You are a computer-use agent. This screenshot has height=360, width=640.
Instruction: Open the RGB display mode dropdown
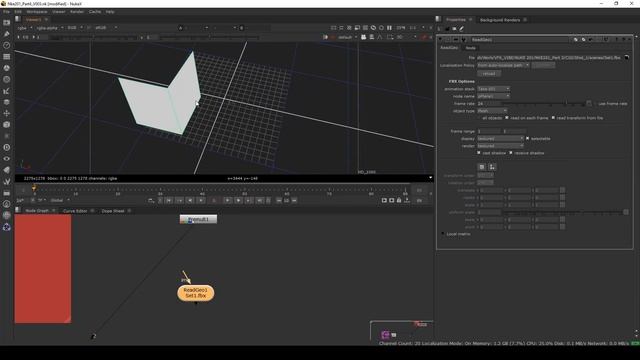(x=75, y=28)
